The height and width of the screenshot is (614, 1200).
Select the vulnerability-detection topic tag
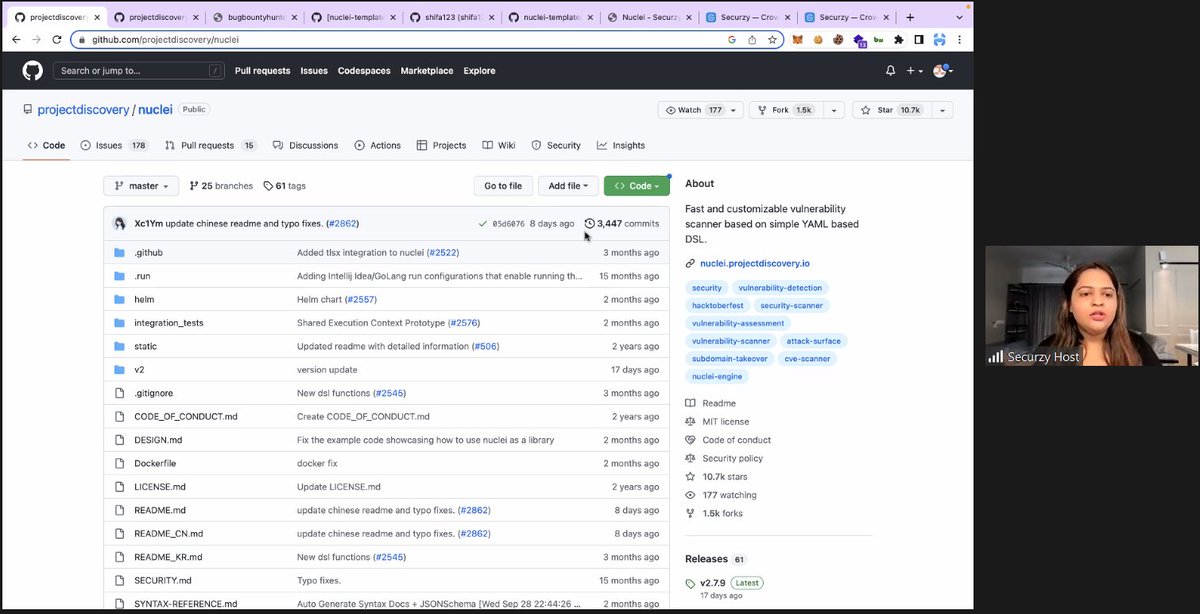(x=780, y=288)
